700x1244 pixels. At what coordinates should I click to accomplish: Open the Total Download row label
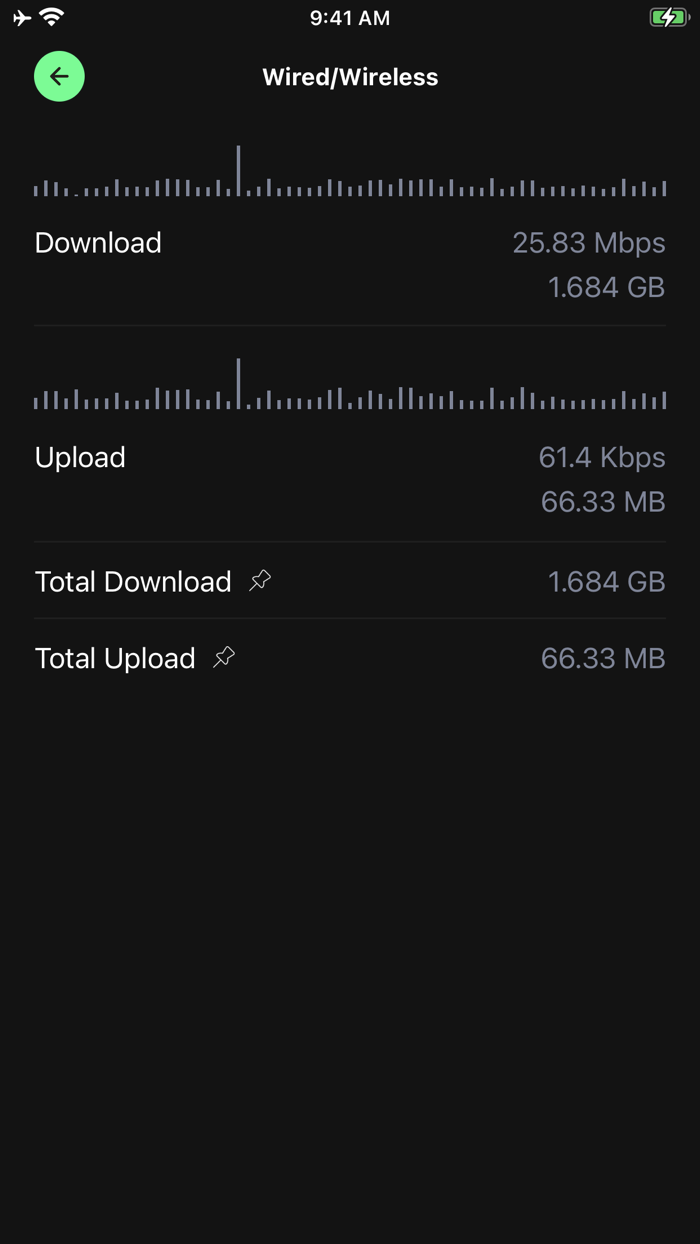click(133, 581)
